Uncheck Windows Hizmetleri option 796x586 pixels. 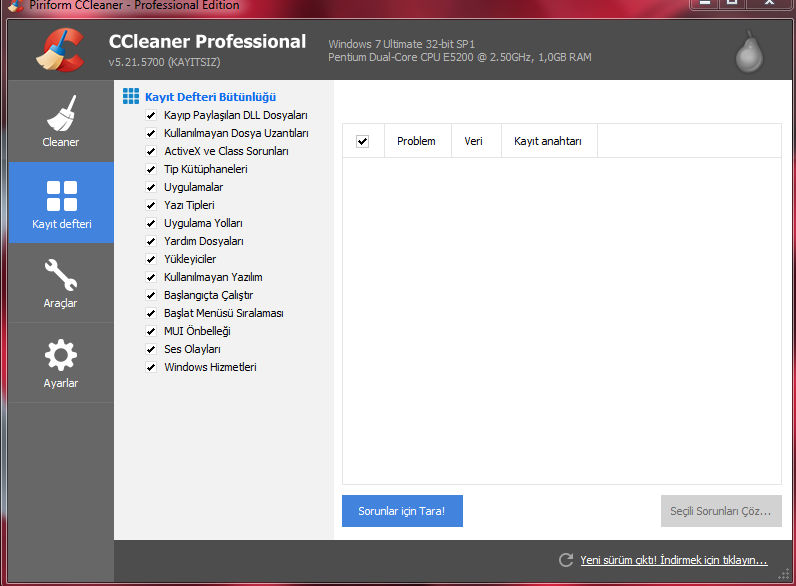coord(151,367)
